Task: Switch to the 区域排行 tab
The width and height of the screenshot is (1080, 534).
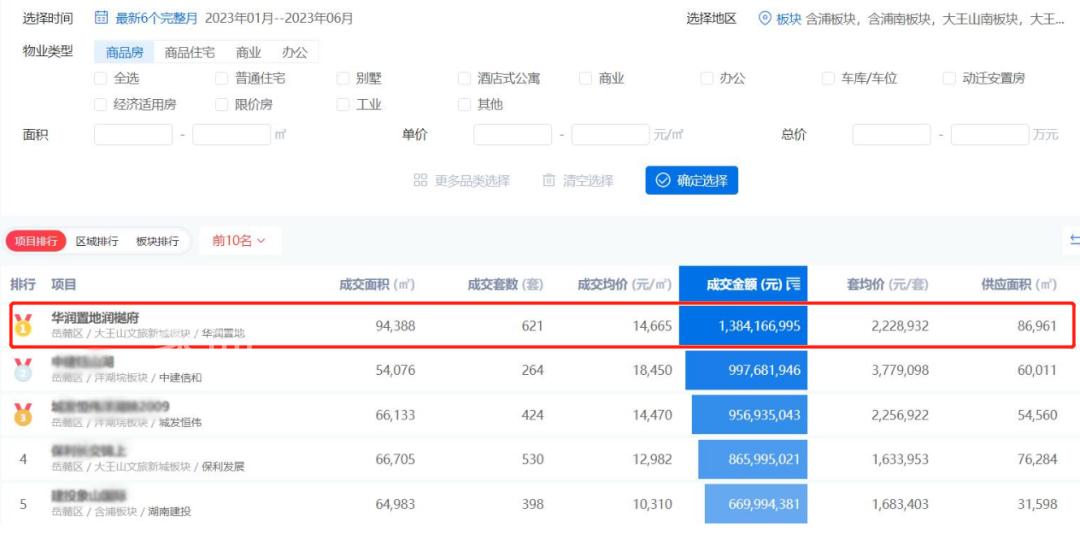Action: [97, 241]
